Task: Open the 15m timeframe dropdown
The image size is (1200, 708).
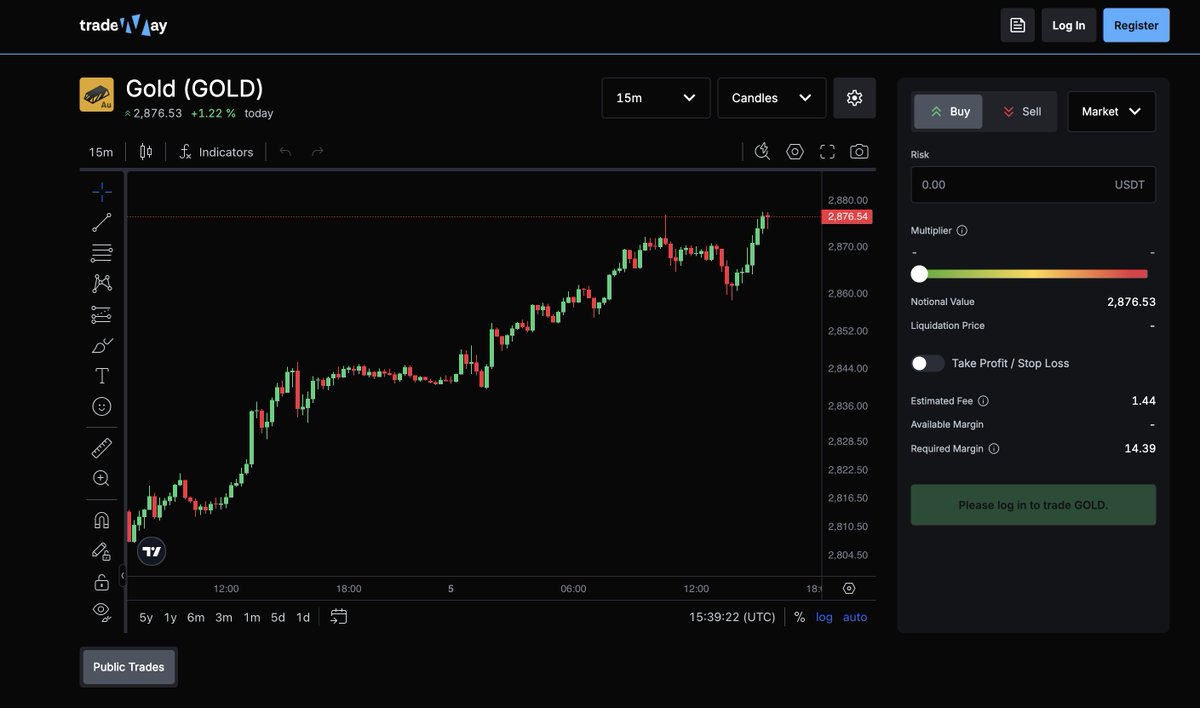Action: pos(655,97)
